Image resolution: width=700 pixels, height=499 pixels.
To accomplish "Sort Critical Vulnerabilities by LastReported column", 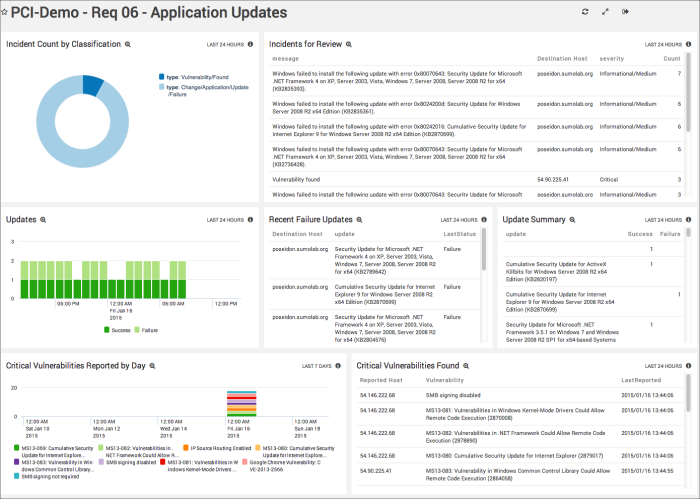I will coord(640,381).
